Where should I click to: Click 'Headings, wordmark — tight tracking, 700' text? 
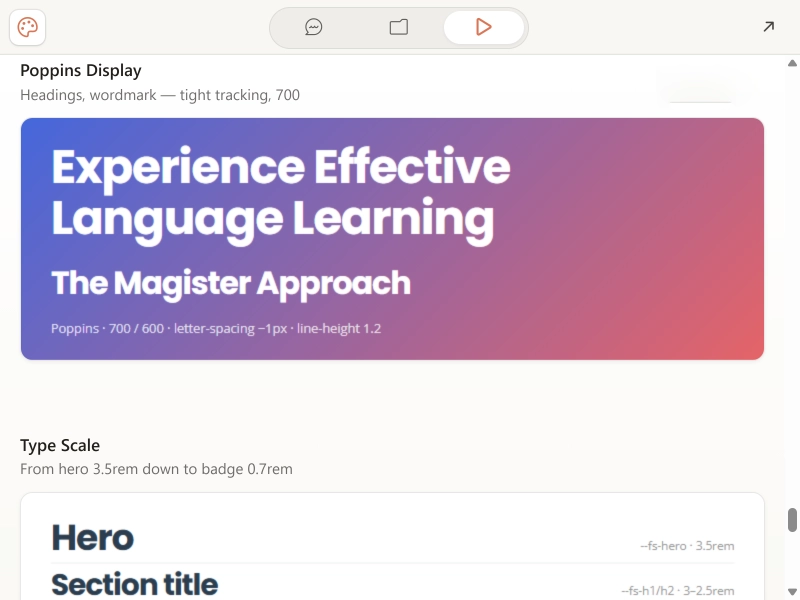point(160,95)
